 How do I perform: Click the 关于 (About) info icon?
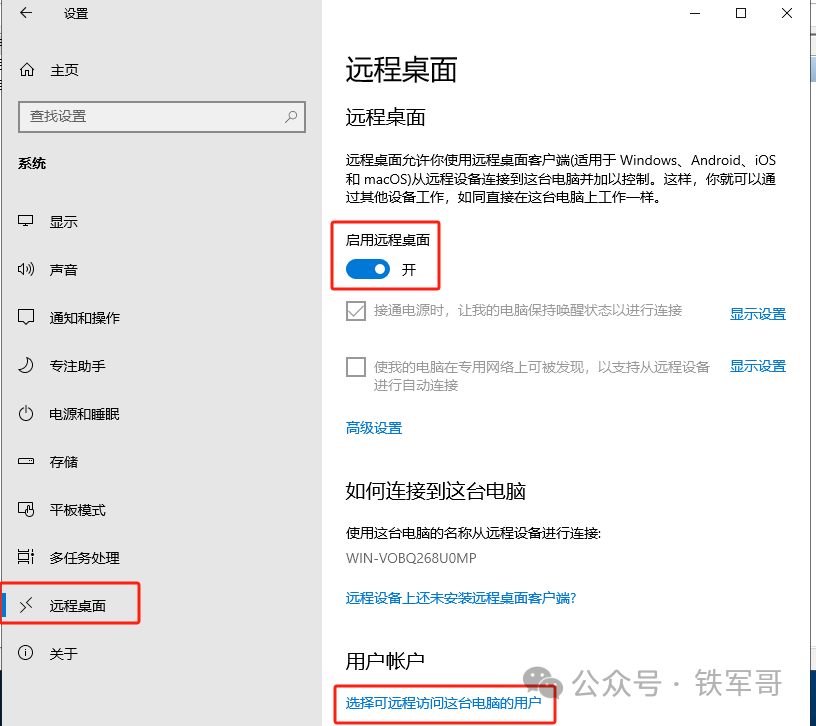tap(24, 653)
